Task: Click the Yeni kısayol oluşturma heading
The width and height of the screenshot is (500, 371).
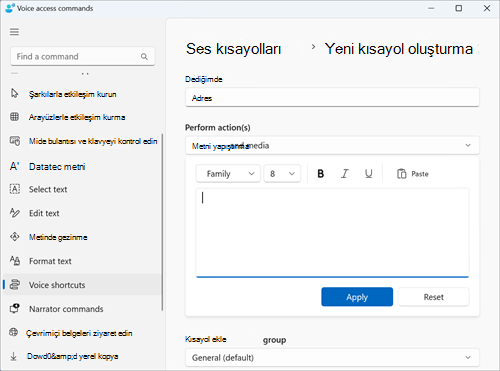Action: [399, 49]
